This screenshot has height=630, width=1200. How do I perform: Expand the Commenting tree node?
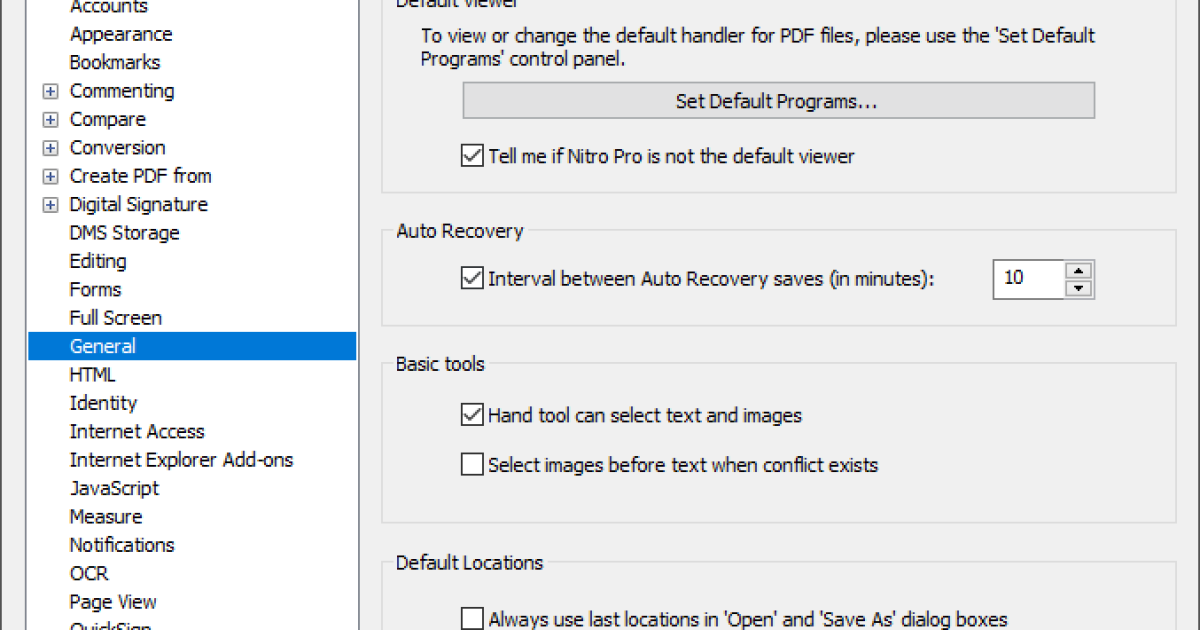(x=50, y=92)
